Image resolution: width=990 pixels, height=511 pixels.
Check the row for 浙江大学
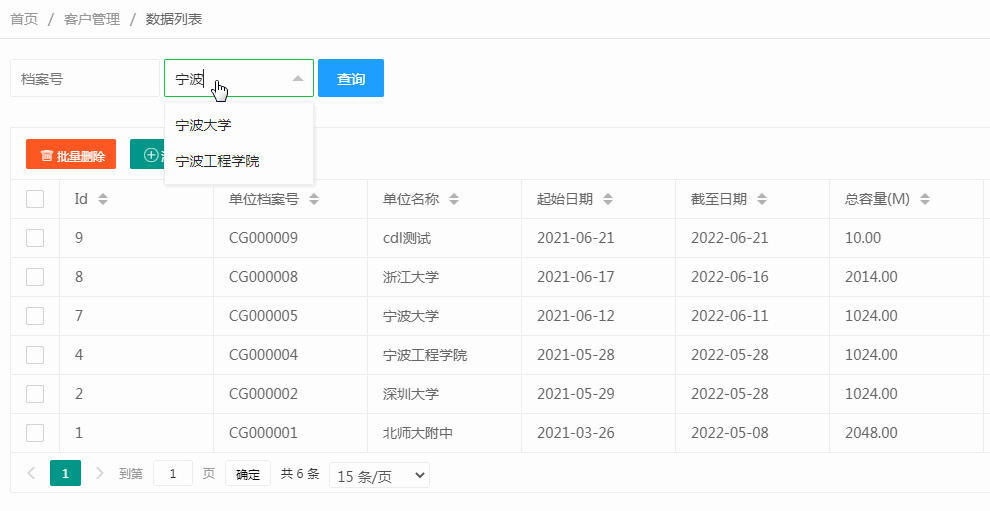coord(35,277)
